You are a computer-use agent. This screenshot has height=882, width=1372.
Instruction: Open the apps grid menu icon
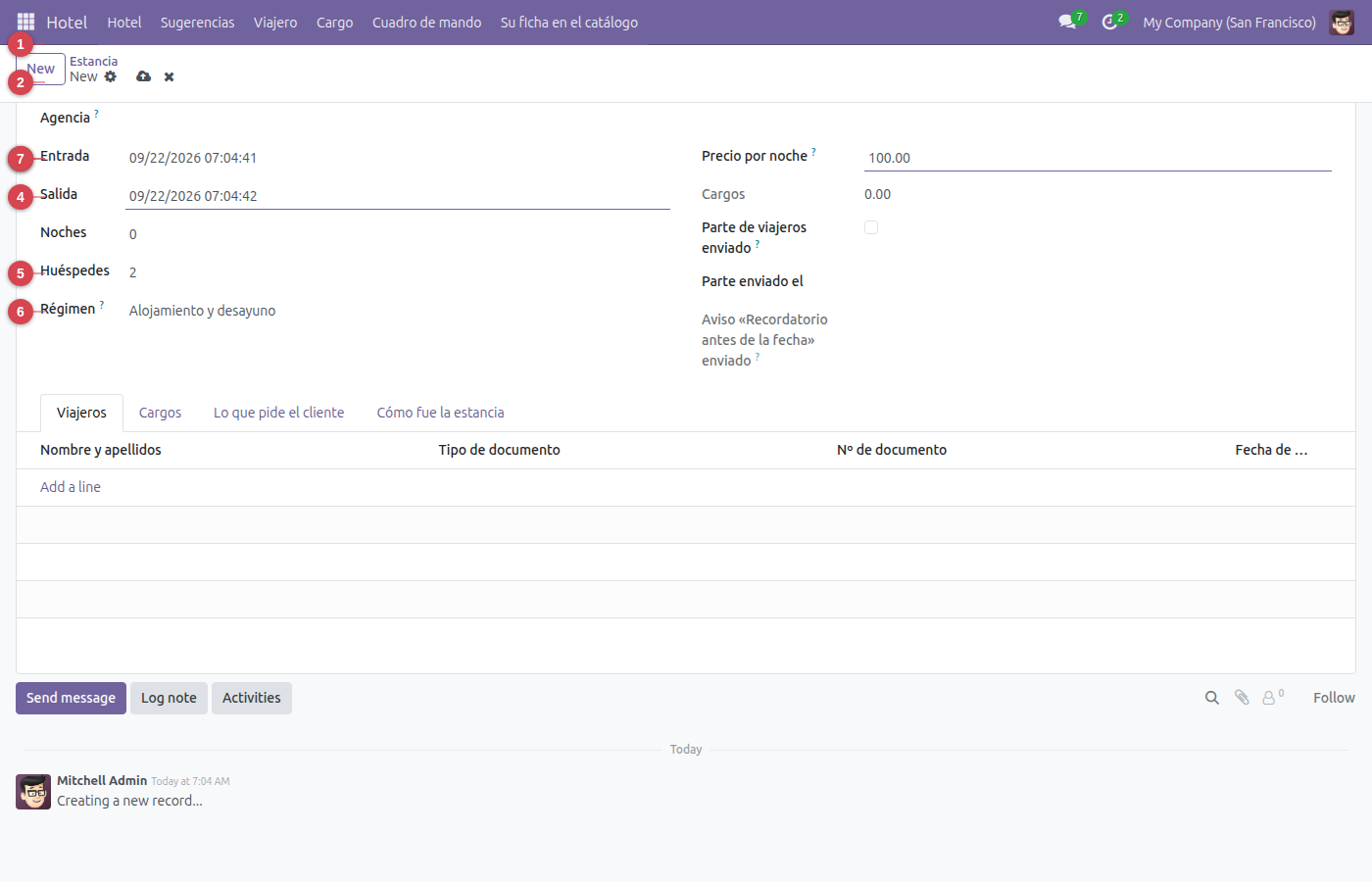coord(25,22)
